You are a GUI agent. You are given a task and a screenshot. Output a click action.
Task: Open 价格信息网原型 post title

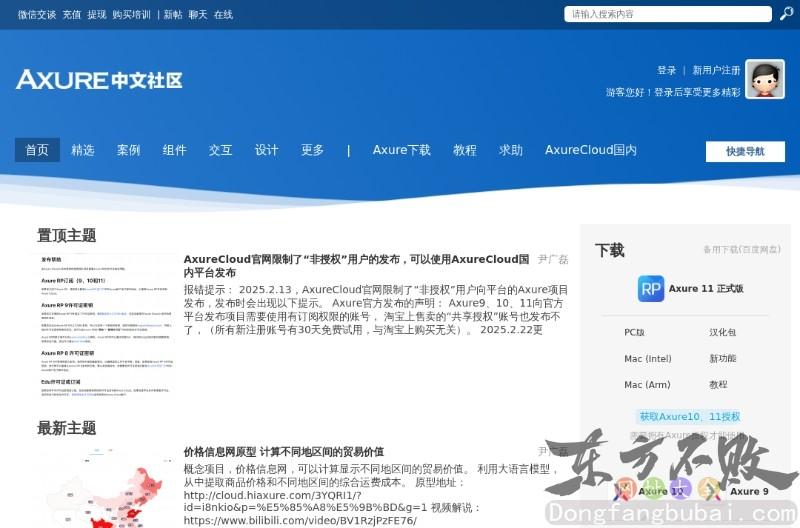pyautogui.click(x=284, y=452)
